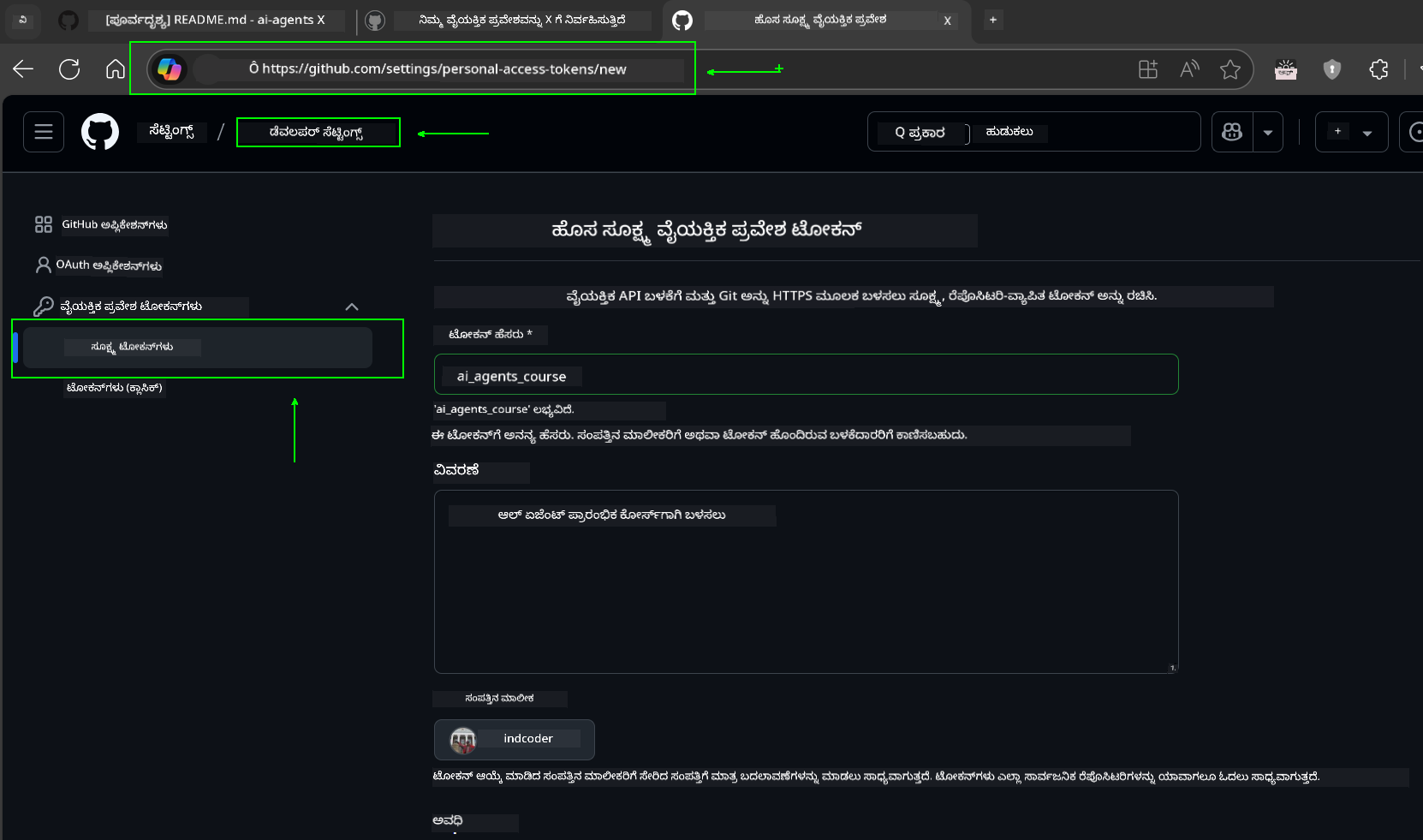This screenshot has width=1423, height=840.
Task: Open the shield tracking protection icon
Action: (x=1331, y=69)
